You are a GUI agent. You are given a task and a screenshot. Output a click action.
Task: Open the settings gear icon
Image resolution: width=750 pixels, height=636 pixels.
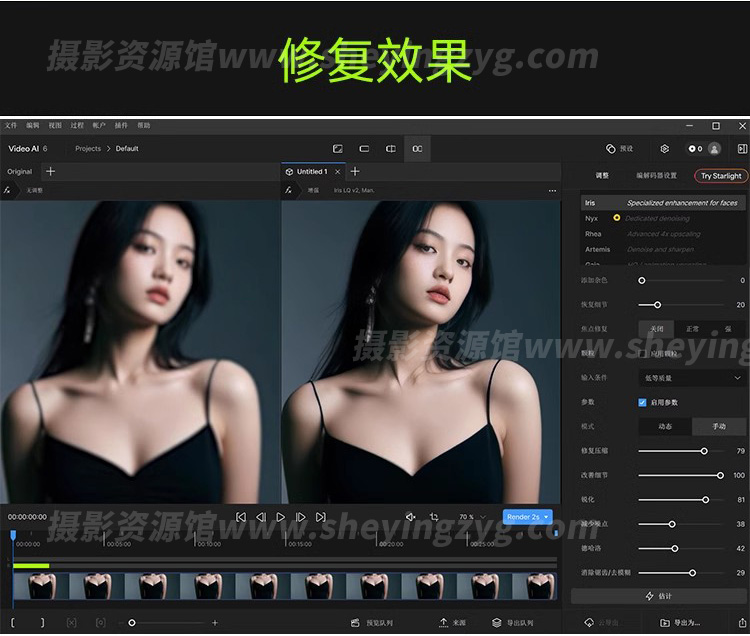coord(664,149)
